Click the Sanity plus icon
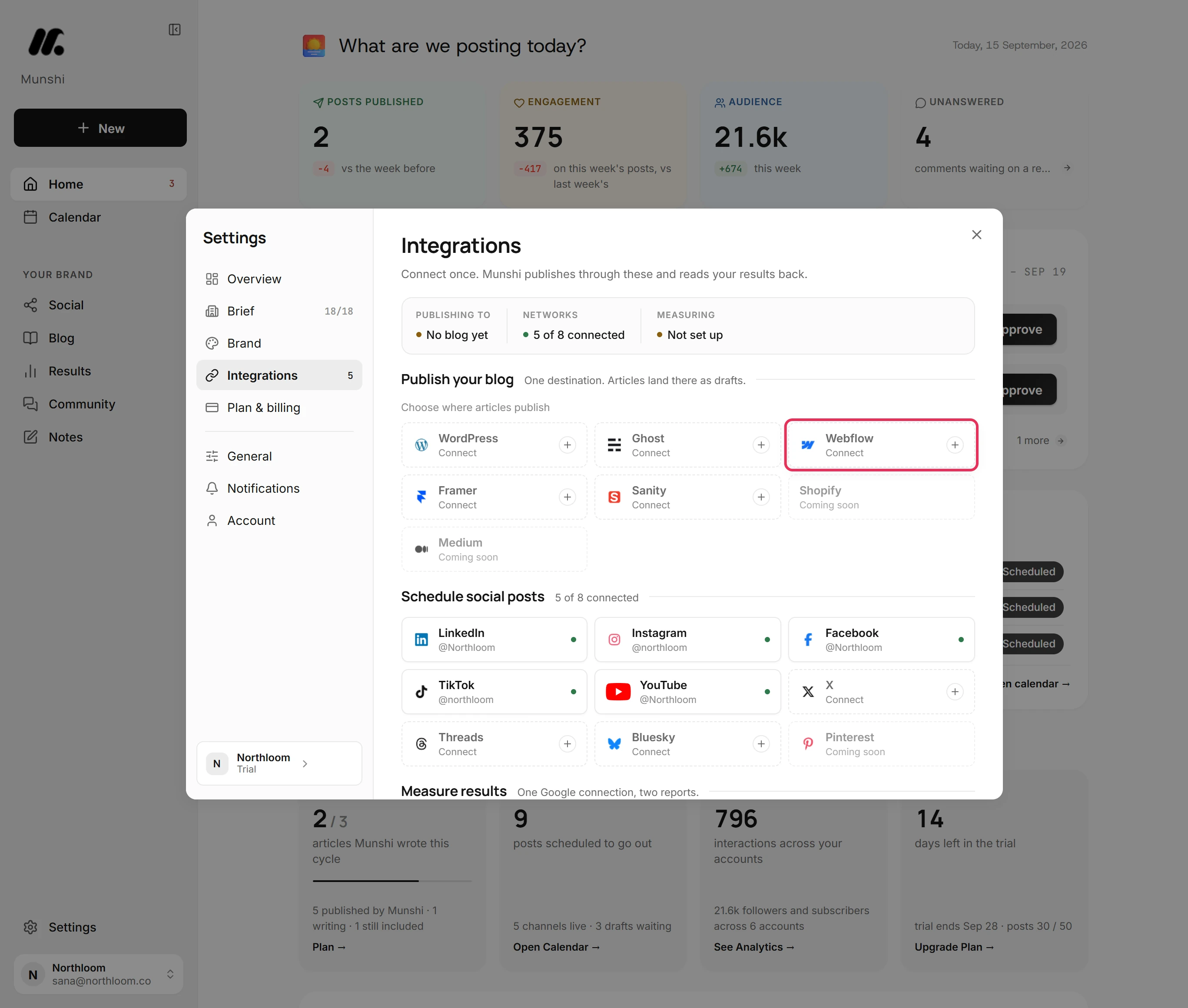This screenshot has width=1188, height=1008. coord(760,497)
